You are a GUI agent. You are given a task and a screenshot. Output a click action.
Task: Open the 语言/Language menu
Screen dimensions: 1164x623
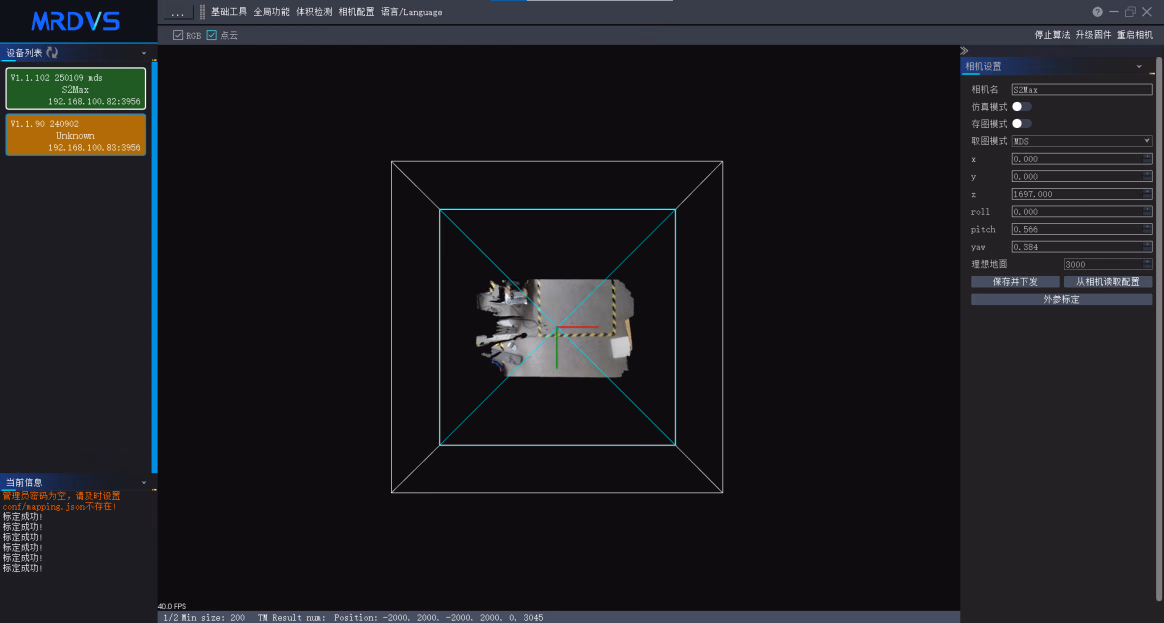[x=411, y=12]
